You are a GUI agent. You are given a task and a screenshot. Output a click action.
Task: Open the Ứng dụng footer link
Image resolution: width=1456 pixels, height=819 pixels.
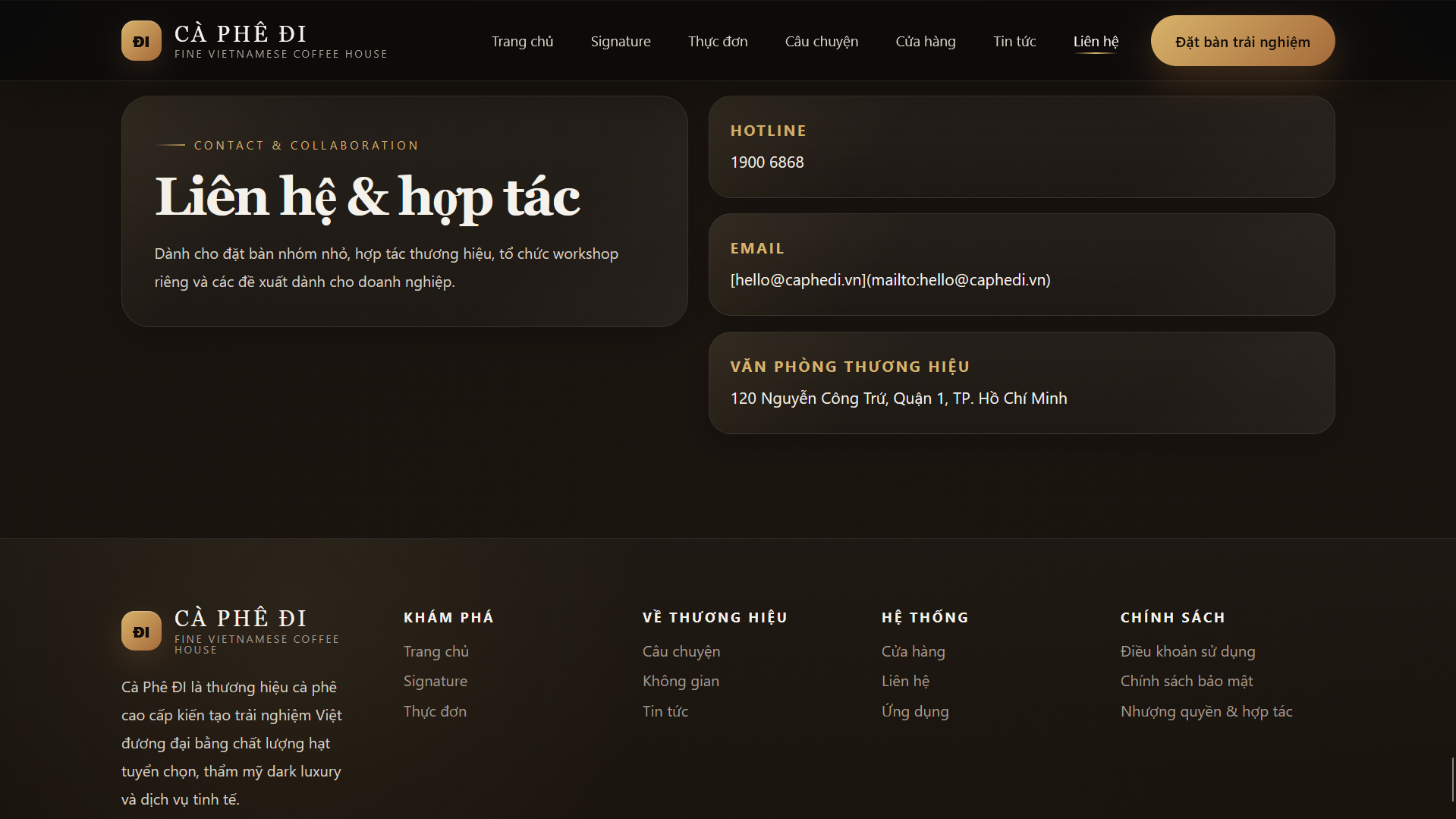pyautogui.click(x=914, y=711)
